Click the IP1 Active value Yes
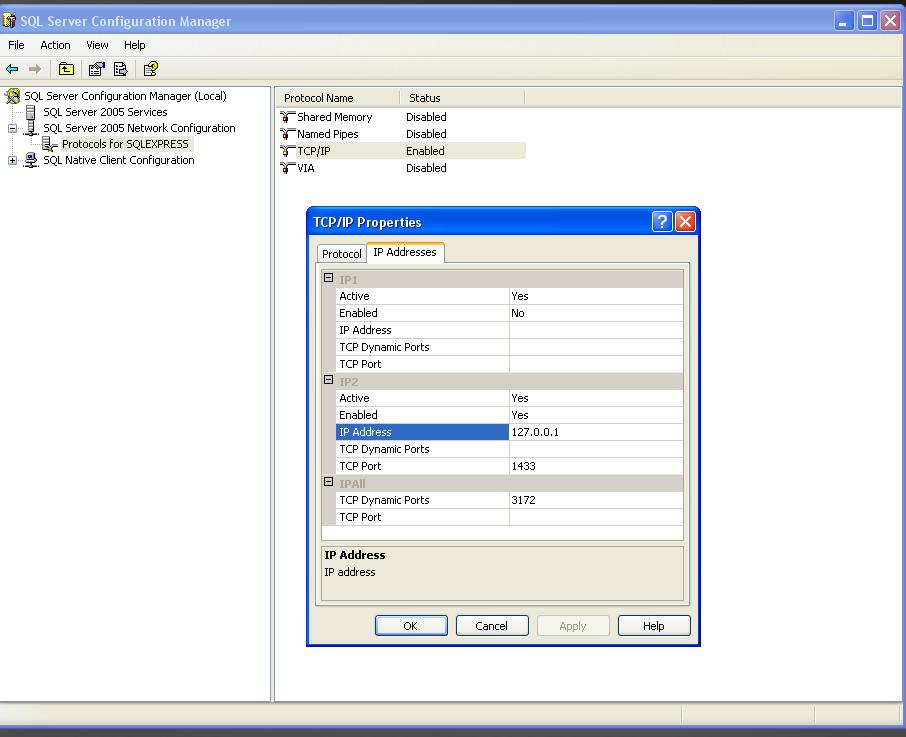 (596, 296)
